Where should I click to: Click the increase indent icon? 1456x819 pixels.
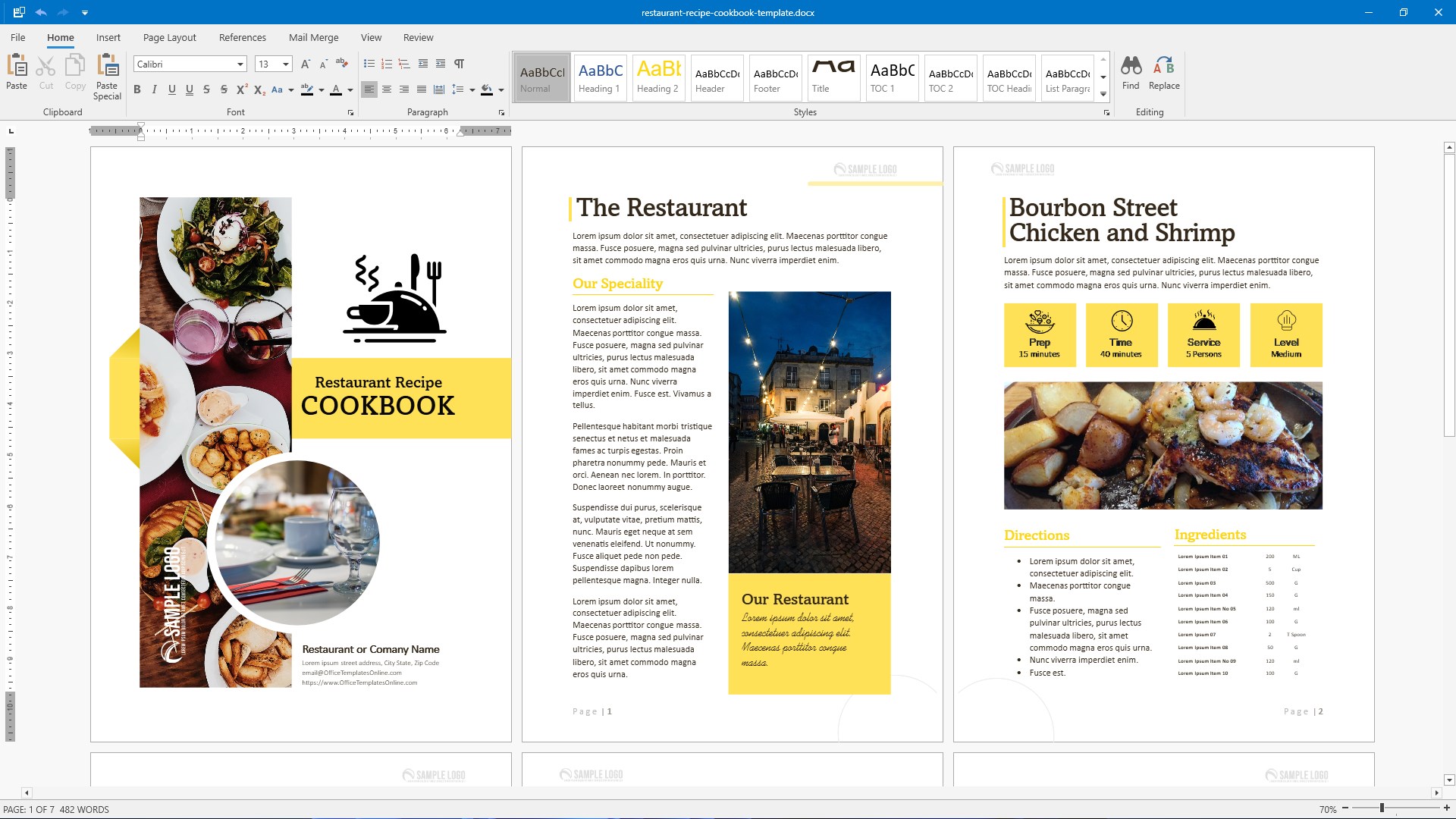[x=440, y=64]
